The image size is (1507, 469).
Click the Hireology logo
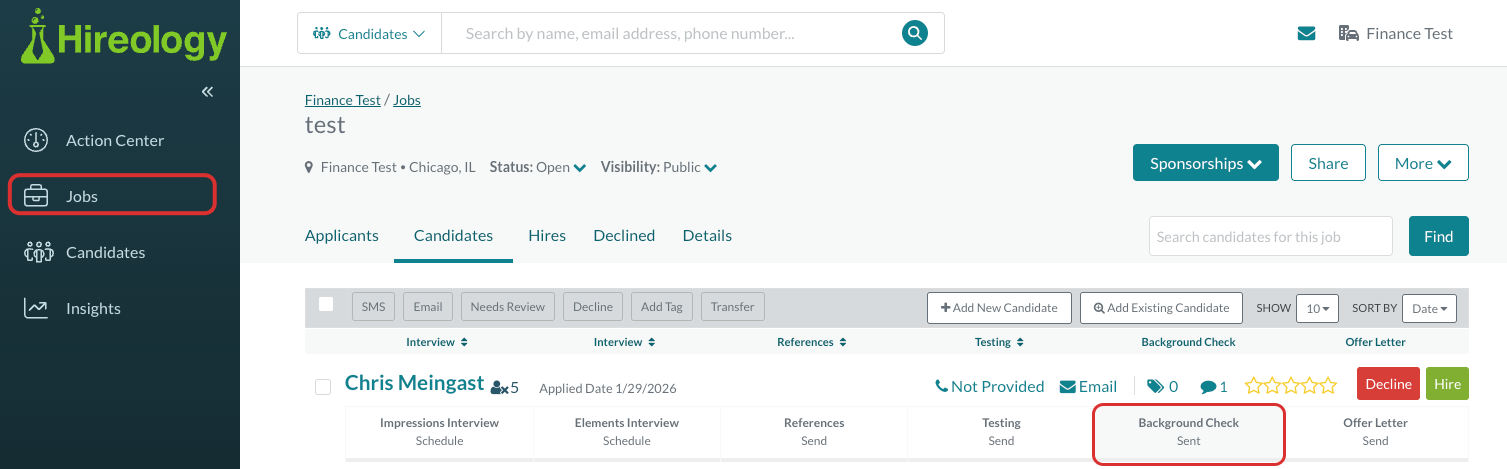(124, 38)
